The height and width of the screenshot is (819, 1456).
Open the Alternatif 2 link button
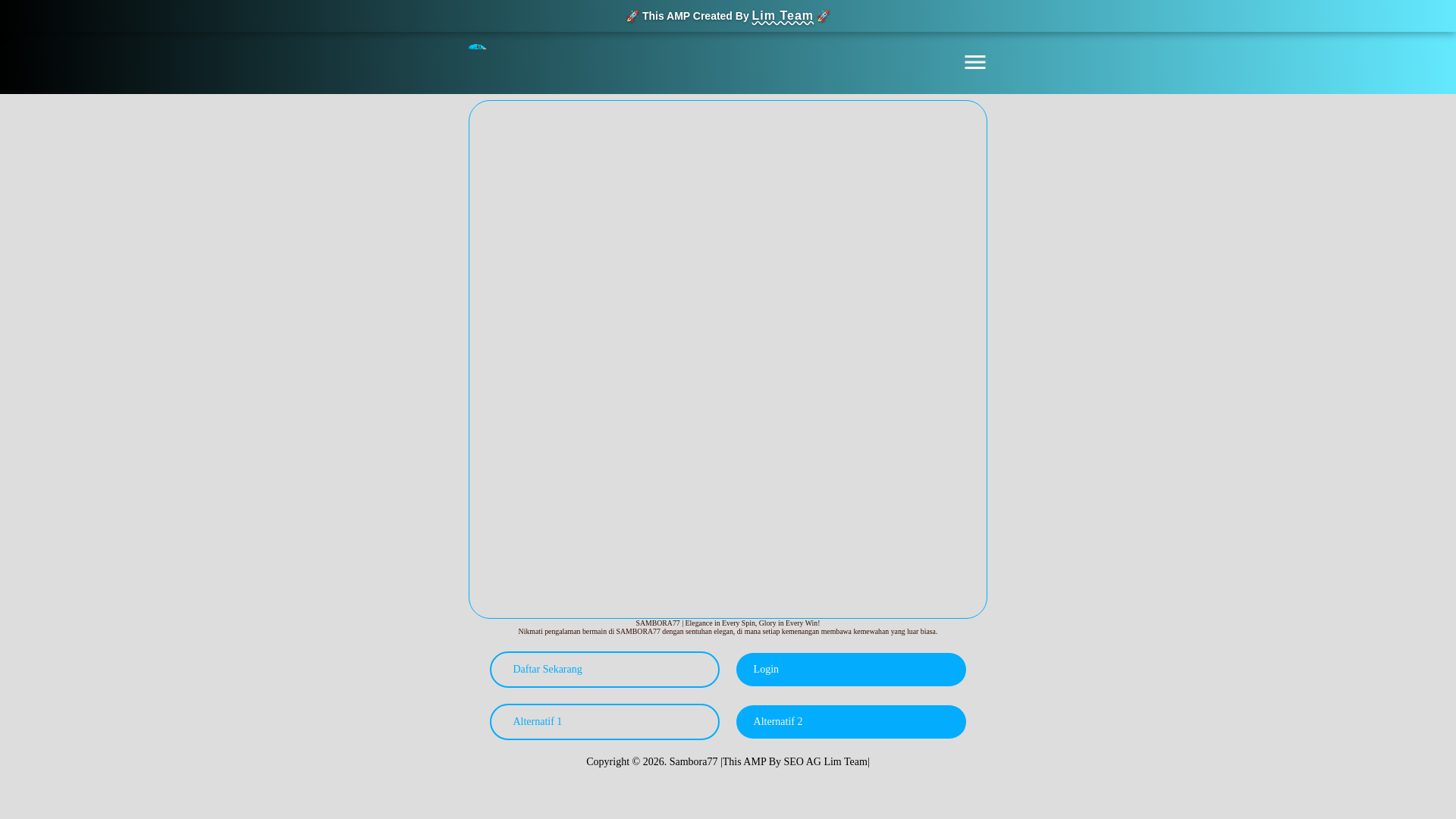[851, 722]
